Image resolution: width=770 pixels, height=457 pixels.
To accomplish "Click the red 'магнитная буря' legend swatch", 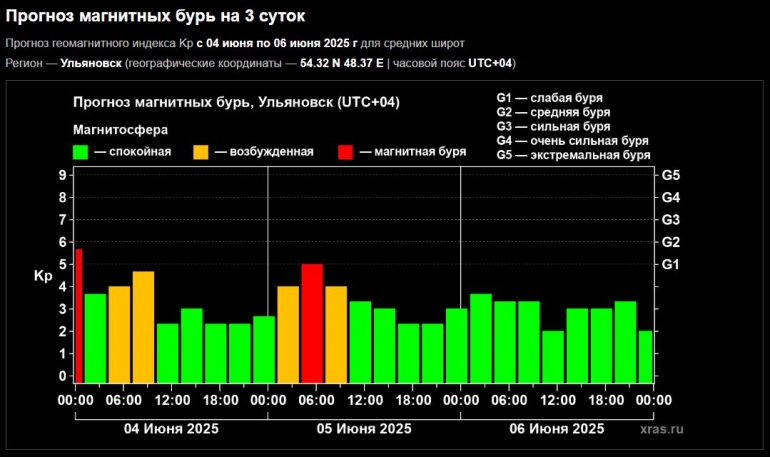I will 345,152.
